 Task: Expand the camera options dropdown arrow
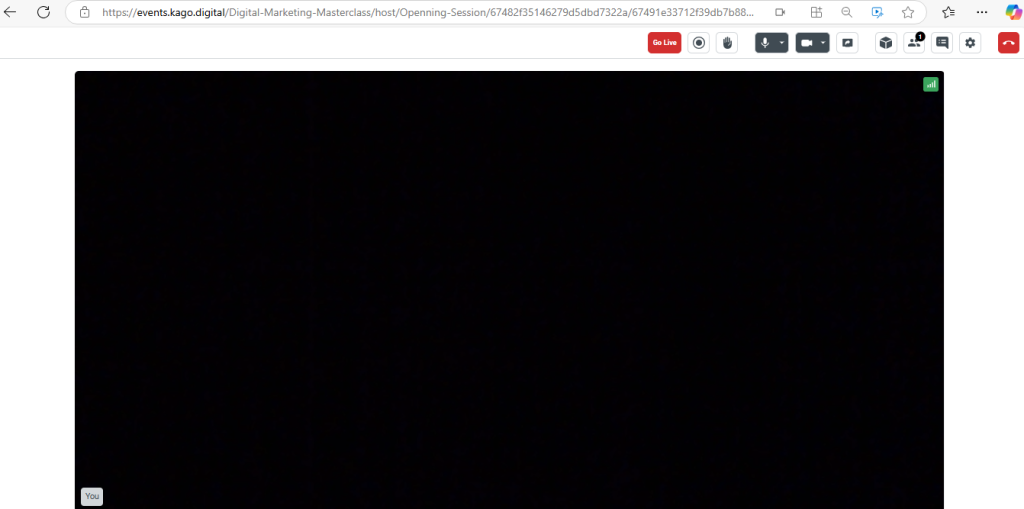pos(822,43)
